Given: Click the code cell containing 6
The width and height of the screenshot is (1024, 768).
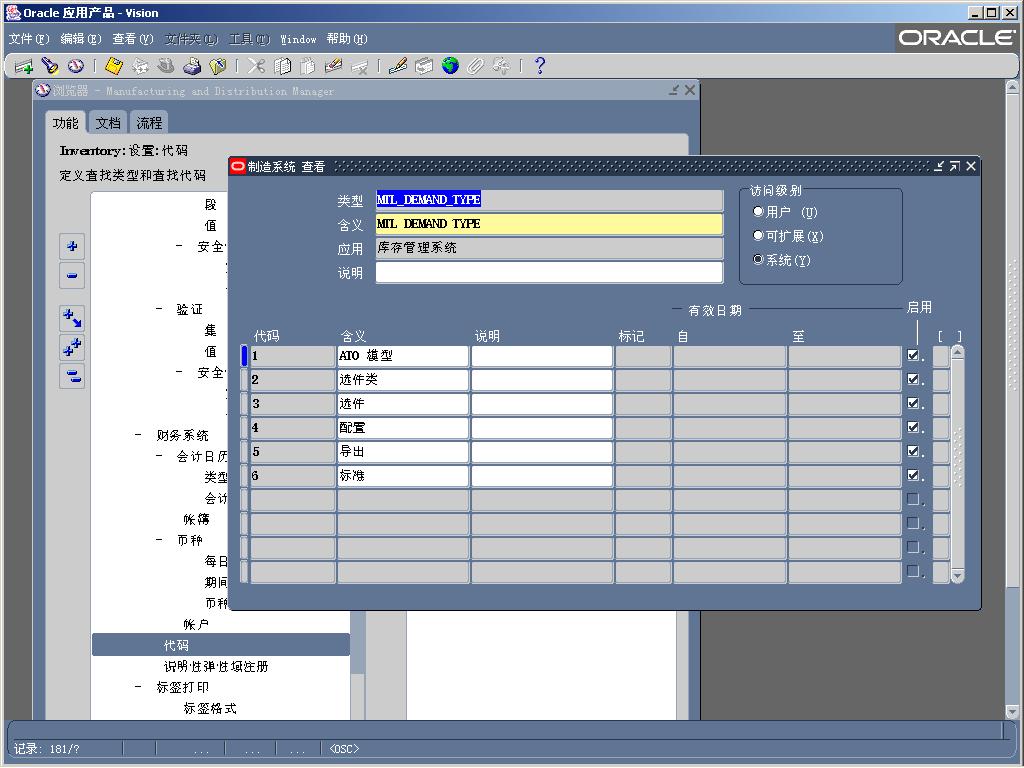Looking at the screenshot, I should (x=293, y=476).
